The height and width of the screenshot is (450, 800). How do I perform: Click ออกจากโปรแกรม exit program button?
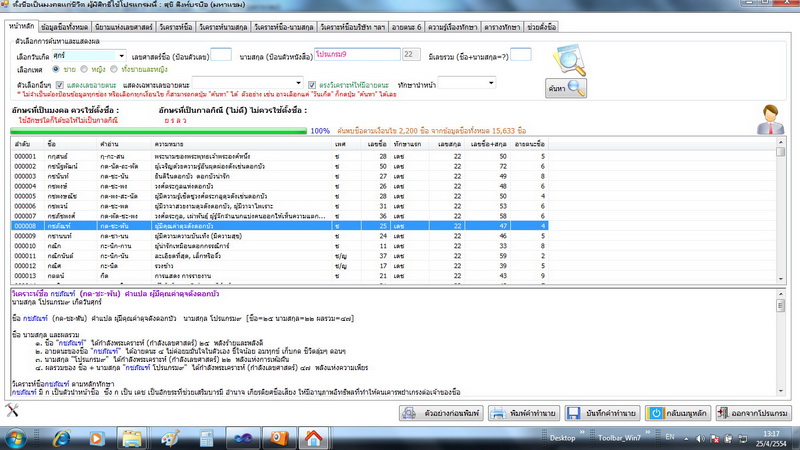(x=754, y=413)
